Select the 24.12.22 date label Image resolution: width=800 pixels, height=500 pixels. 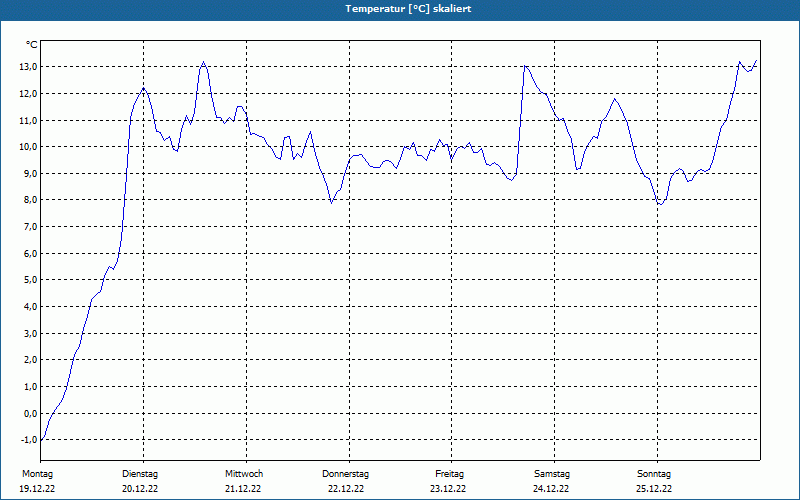[551, 489]
